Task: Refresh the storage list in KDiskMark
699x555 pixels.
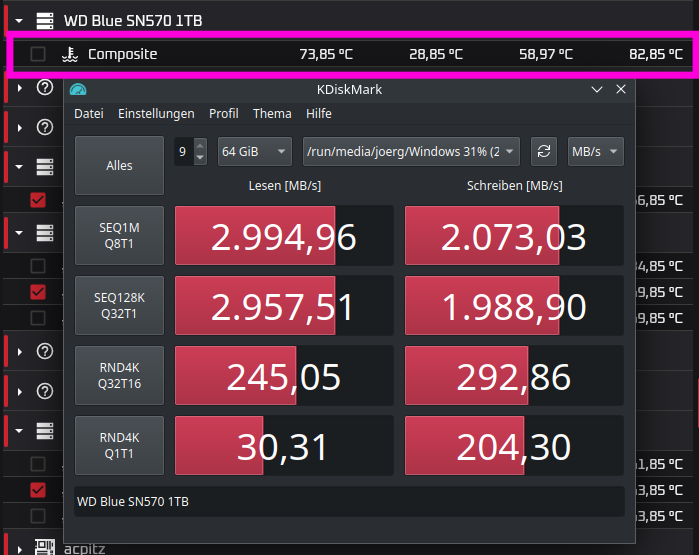Action: 543,152
